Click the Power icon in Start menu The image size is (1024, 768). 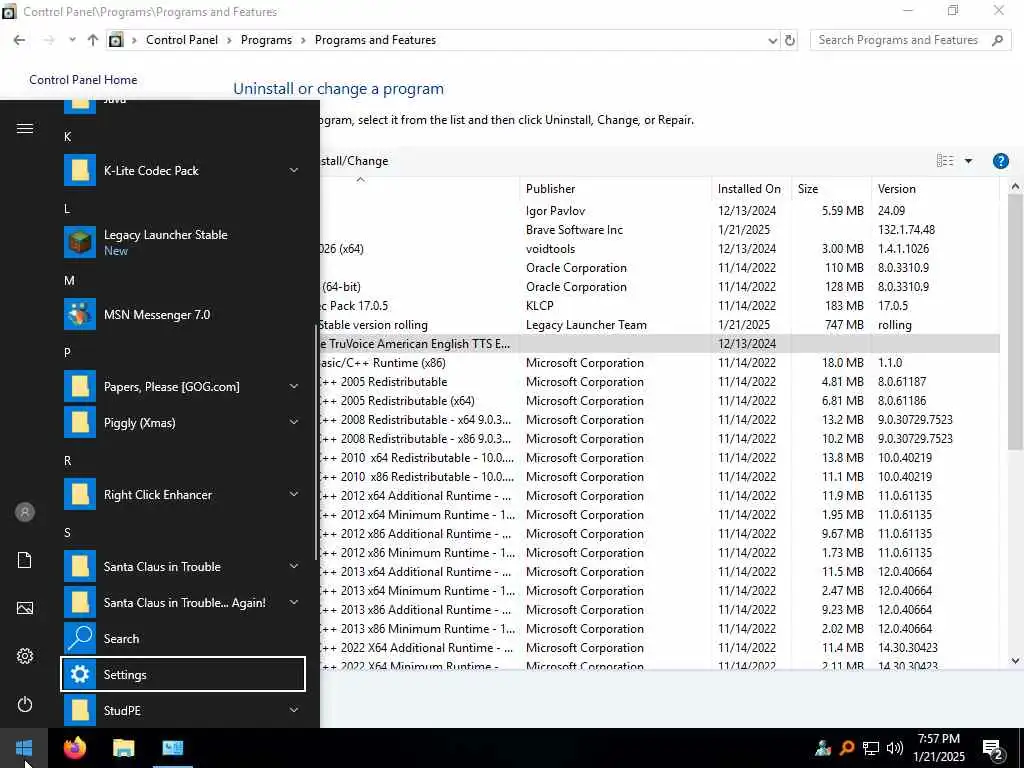[25, 704]
